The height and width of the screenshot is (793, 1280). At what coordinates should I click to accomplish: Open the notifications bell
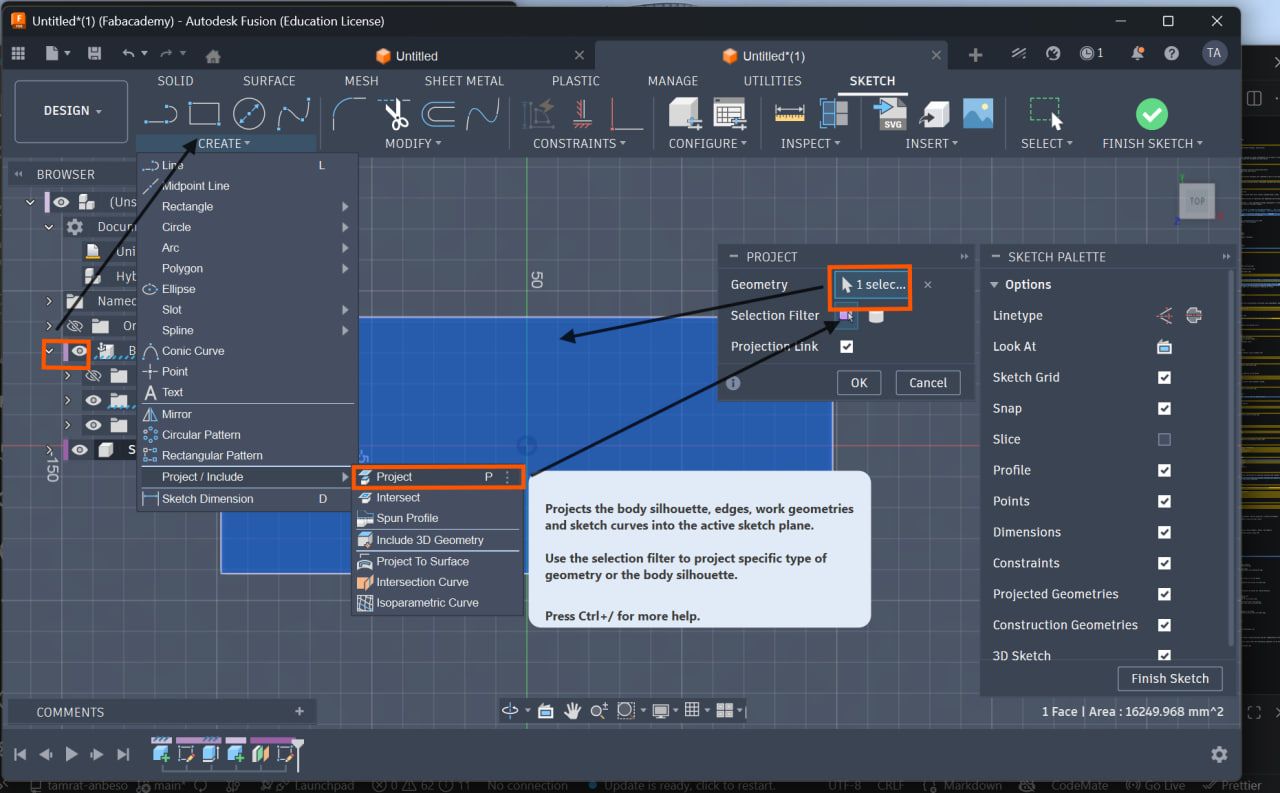pyautogui.click(x=1138, y=54)
